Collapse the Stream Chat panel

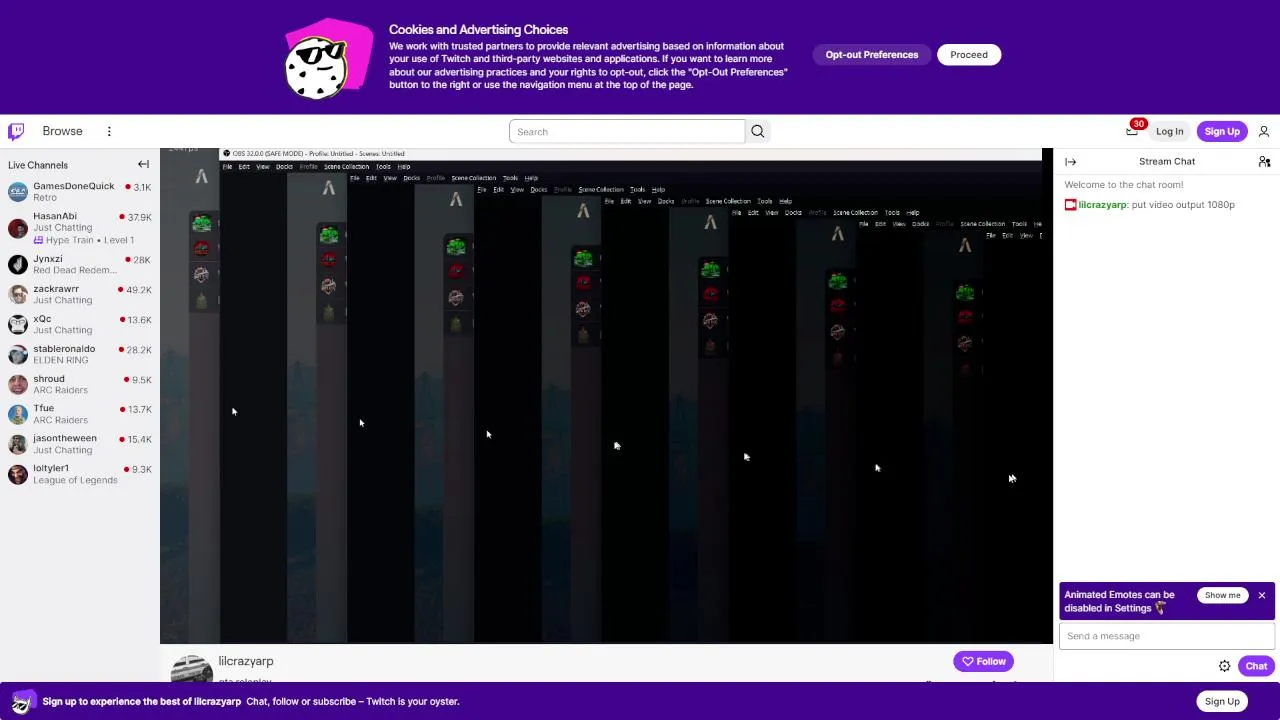[1070, 161]
